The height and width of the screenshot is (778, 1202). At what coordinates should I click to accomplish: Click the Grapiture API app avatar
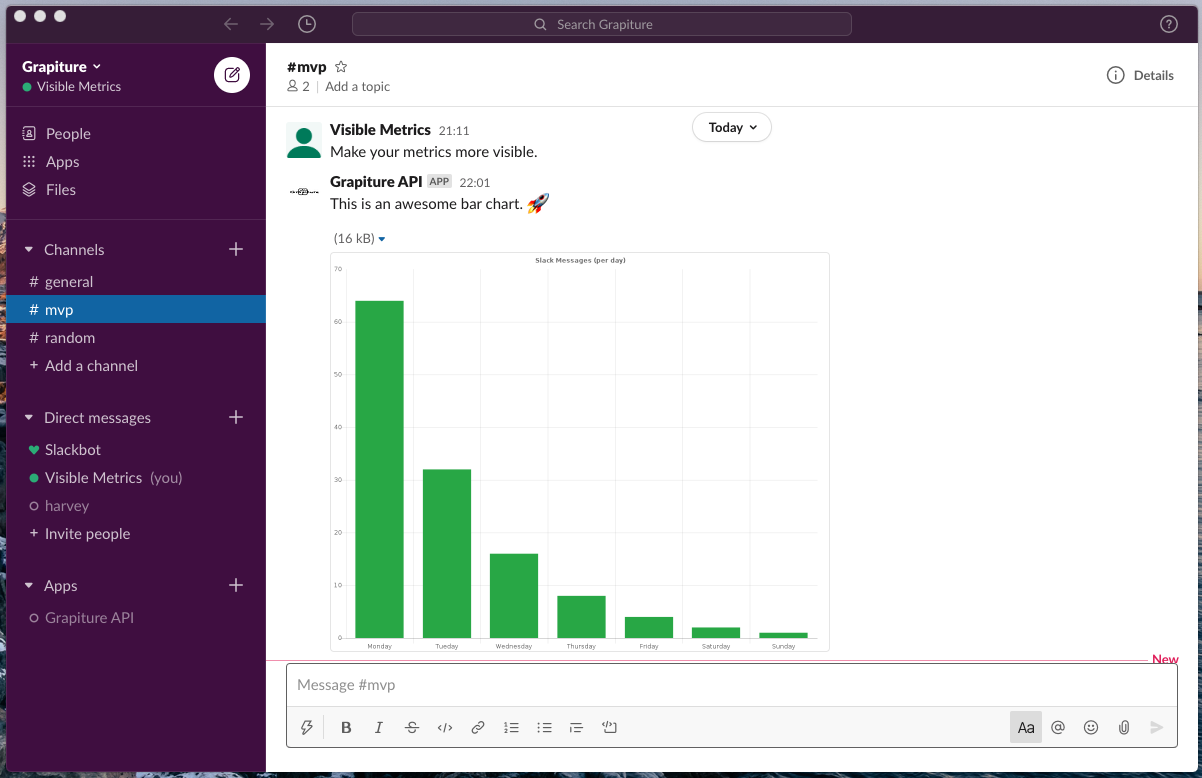point(304,190)
